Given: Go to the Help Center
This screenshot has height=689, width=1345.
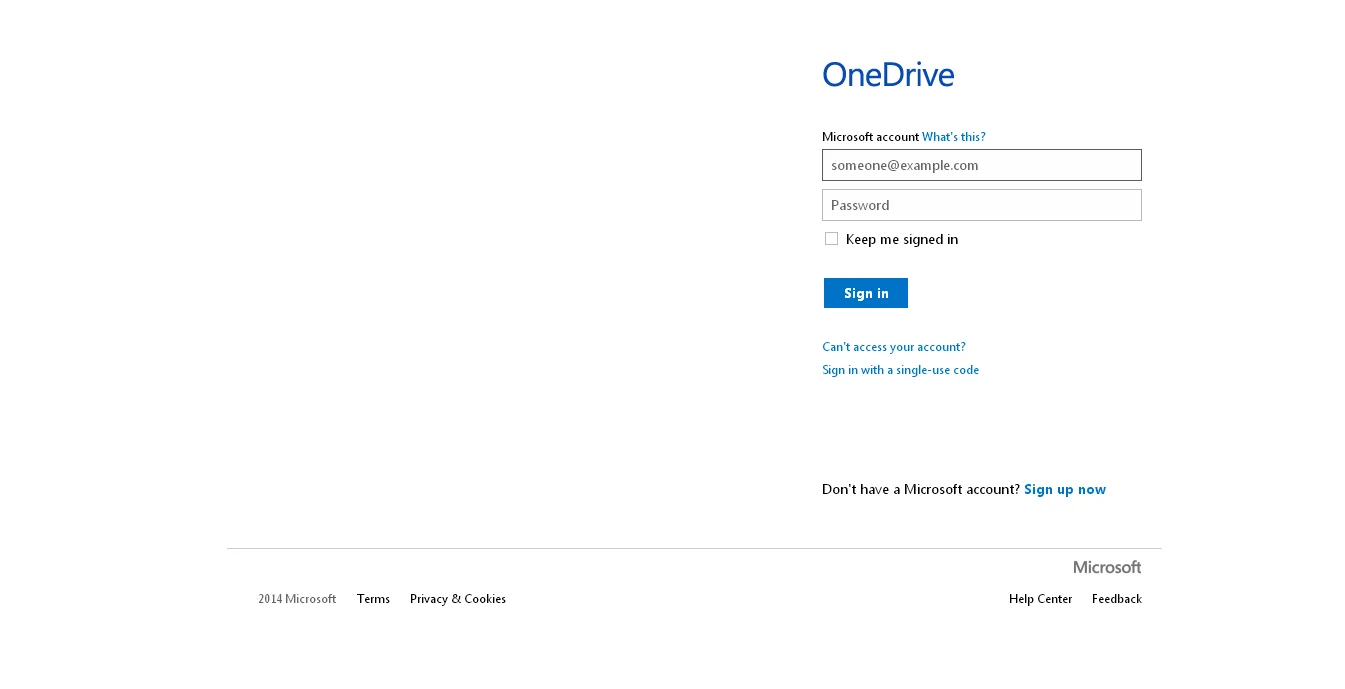Looking at the screenshot, I should click(x=1040, y=599).
